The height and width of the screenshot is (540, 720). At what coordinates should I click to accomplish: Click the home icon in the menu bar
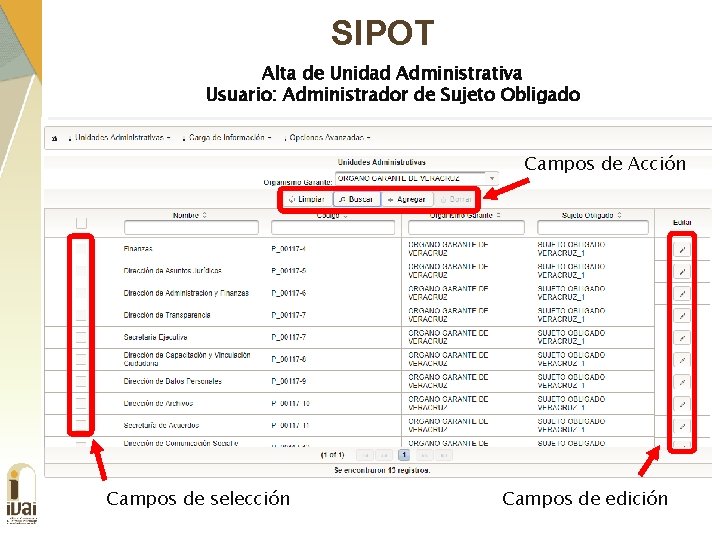pos(55,139)
